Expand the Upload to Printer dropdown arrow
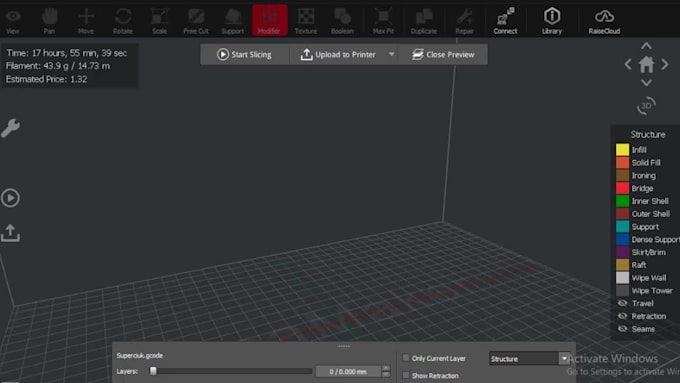The image size is (680, 383). [x=391, y=55]
